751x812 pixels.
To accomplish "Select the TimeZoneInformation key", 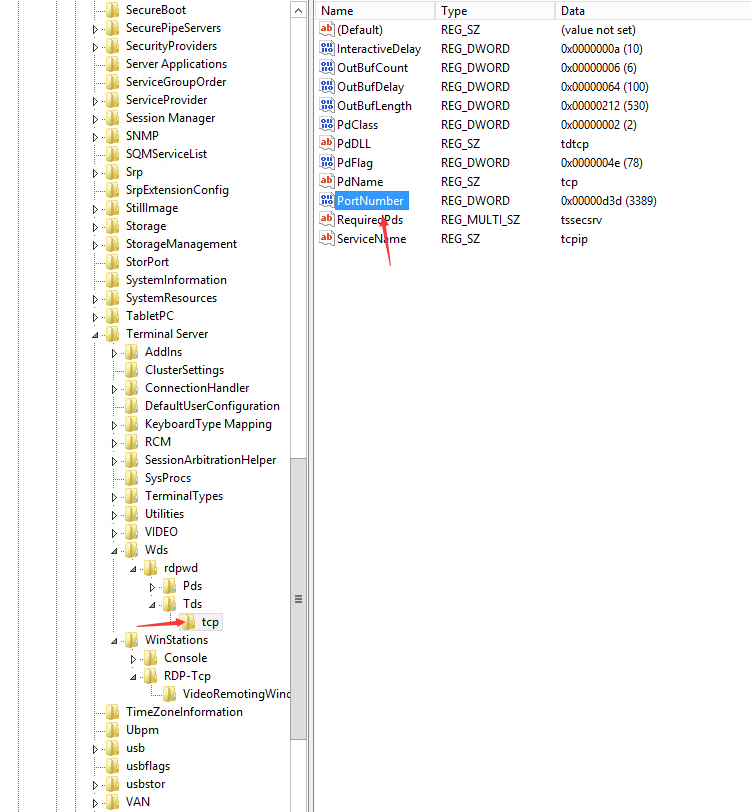I will pyautogui.click(x=184, y=712).
